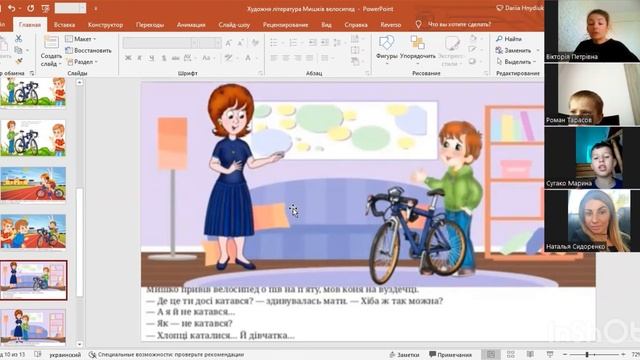Align text left in Абзац group
The width and height of the screenshot is (640, 360).
[x=274, y=58]
